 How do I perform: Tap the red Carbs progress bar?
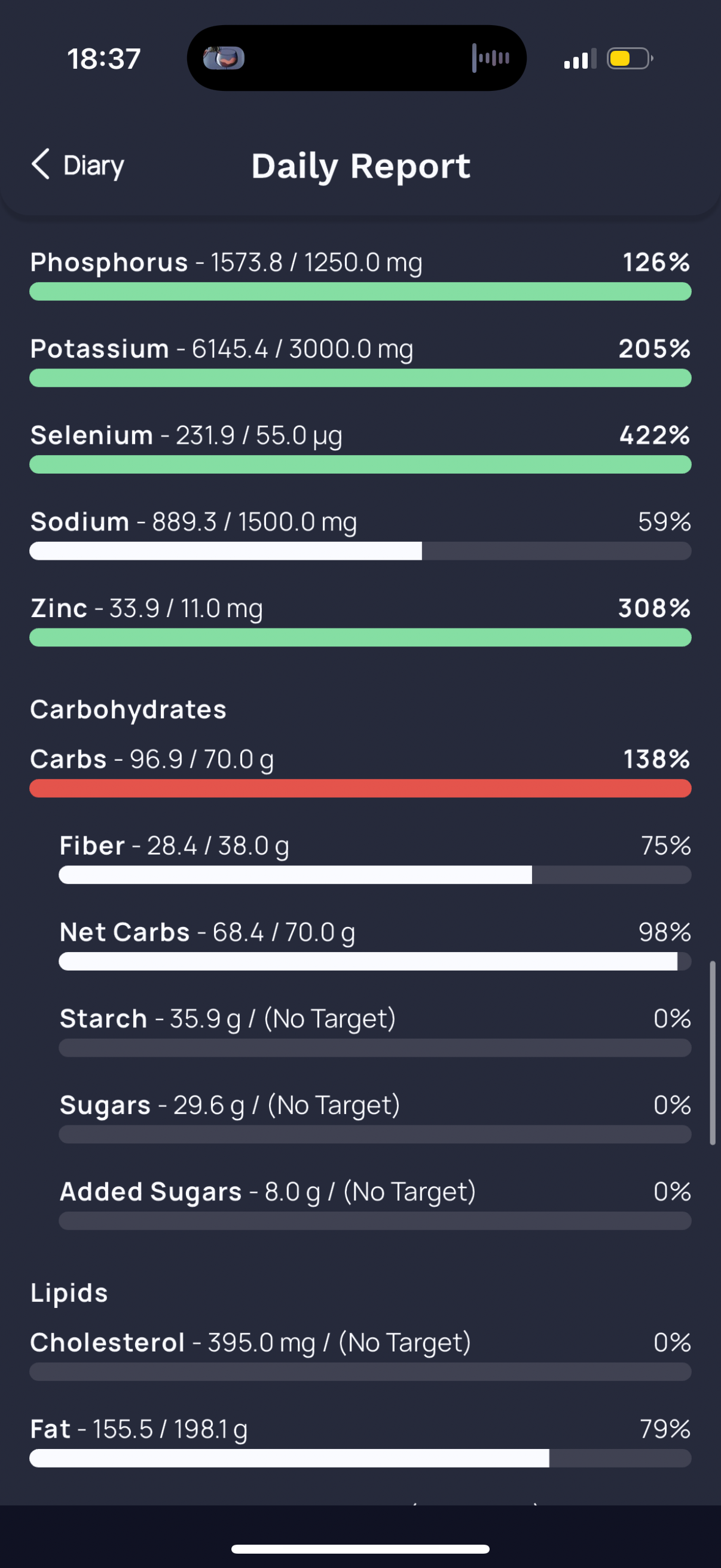click(360, 788)
